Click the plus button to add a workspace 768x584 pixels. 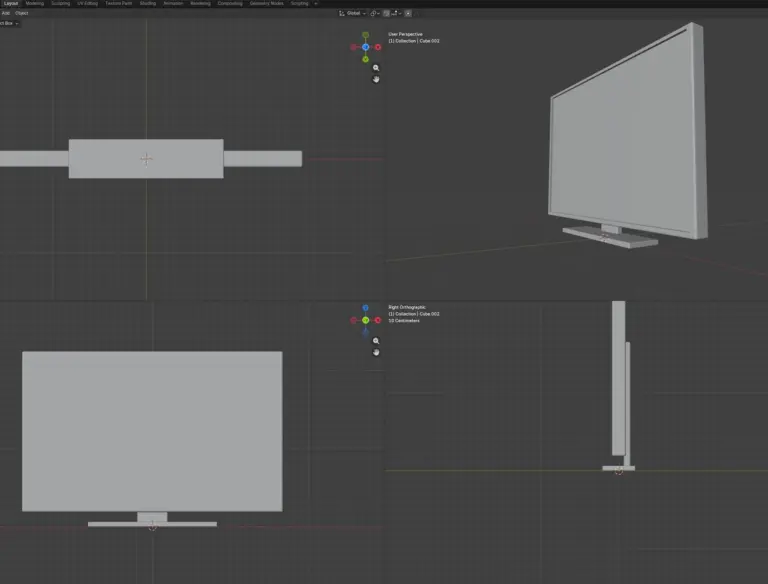(316, 3)
